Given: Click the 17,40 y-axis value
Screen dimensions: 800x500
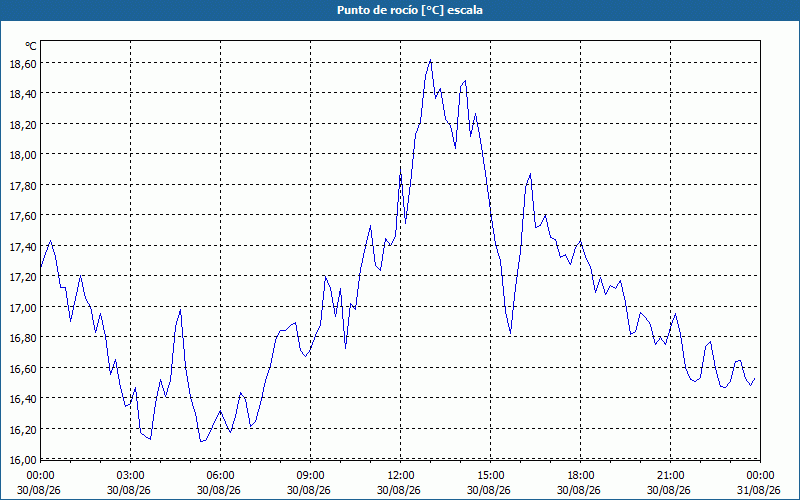Looking at the screenshot, I should [23, 246].
